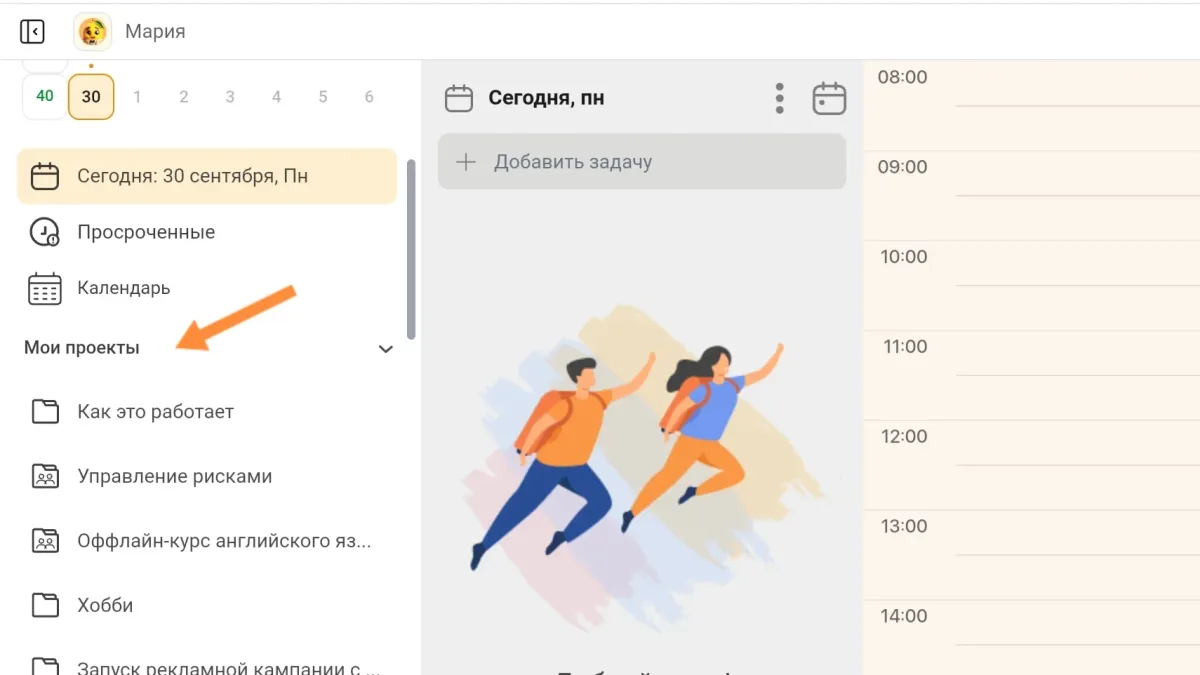
Task: Collapse the sidebar with the panel icon
Action: click(x=32, y=32)
